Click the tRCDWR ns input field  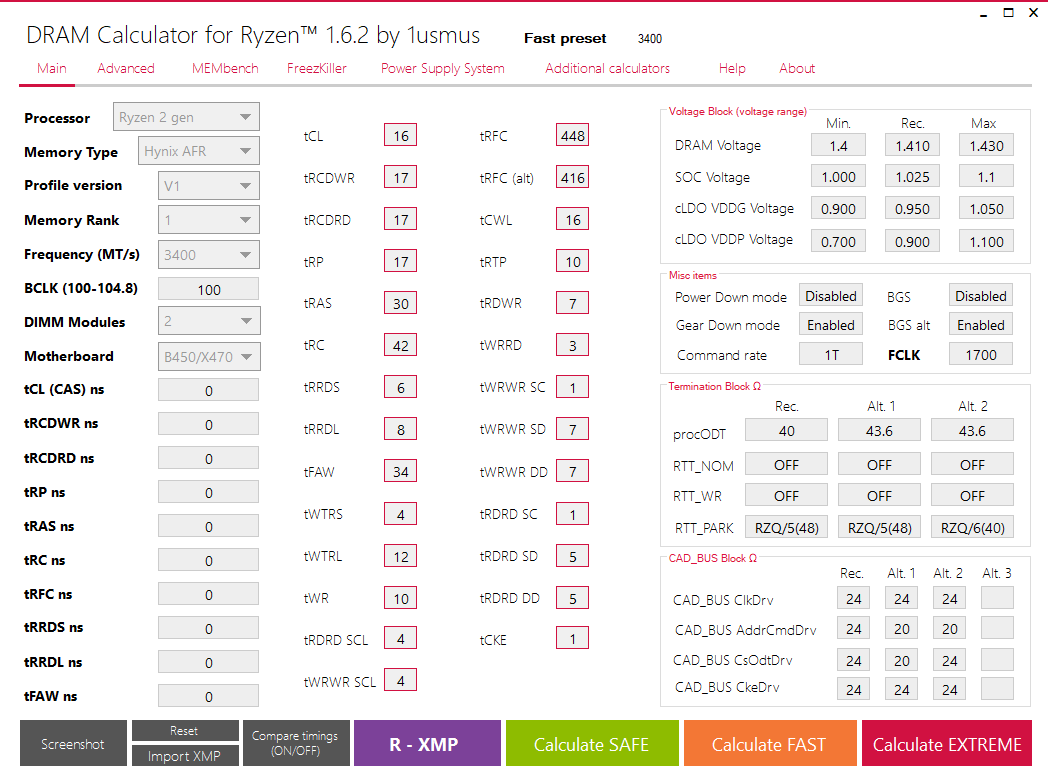coord(209,424)
